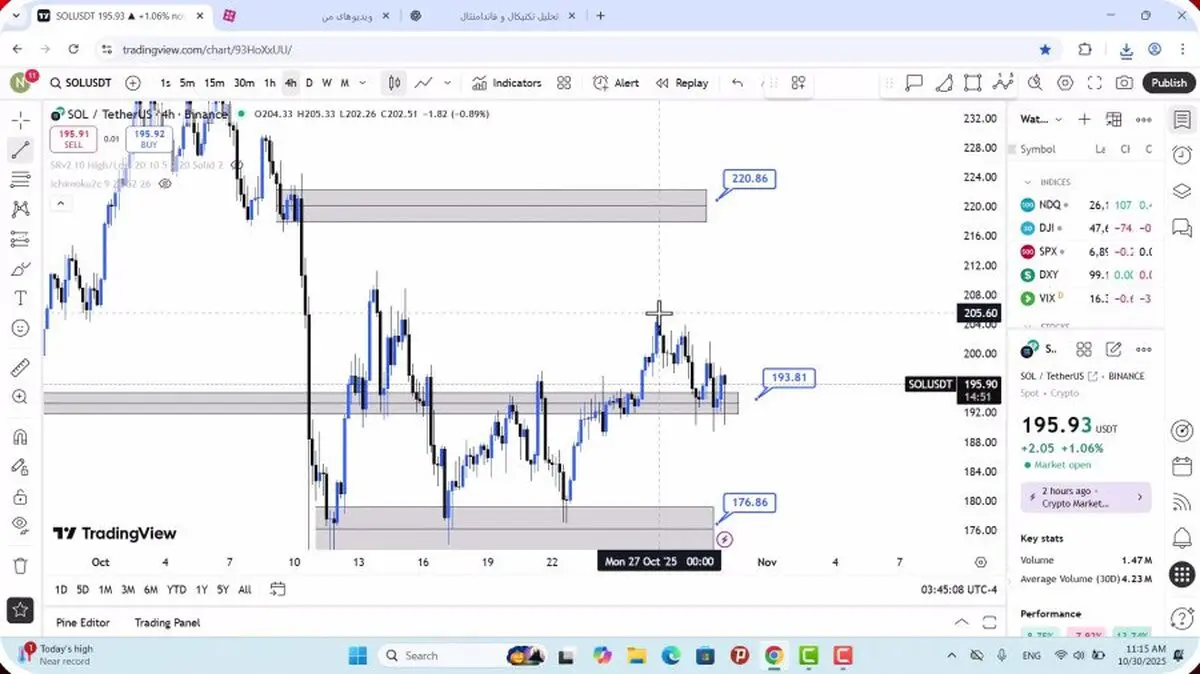Collapse the INDICES watchlist section

(1027, 182)
